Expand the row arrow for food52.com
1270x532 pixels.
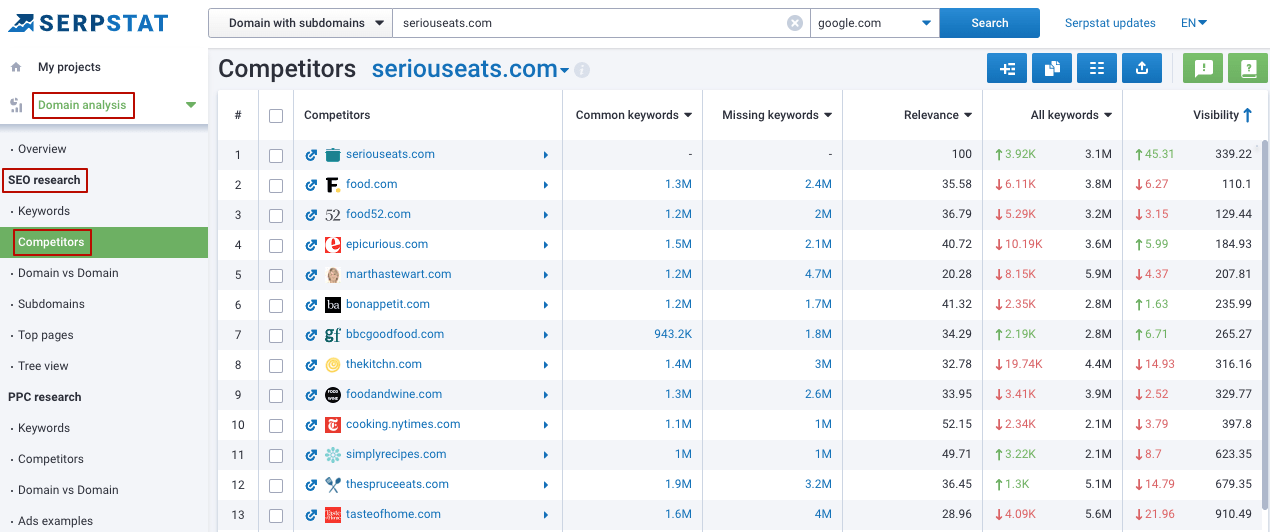coord(546,215)
